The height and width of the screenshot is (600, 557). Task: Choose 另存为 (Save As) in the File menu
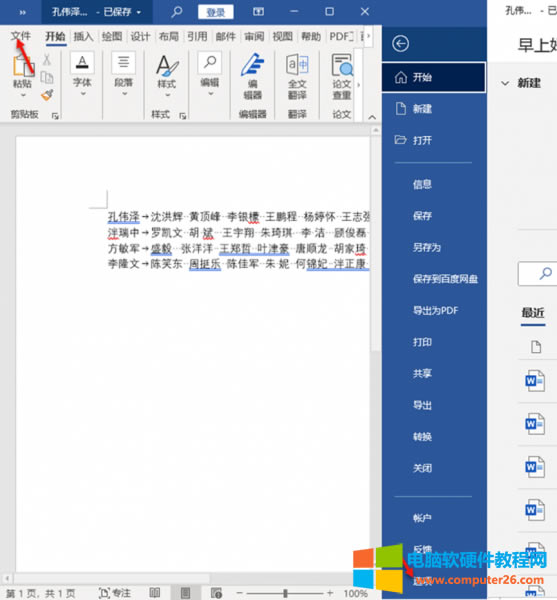(427, 248)
